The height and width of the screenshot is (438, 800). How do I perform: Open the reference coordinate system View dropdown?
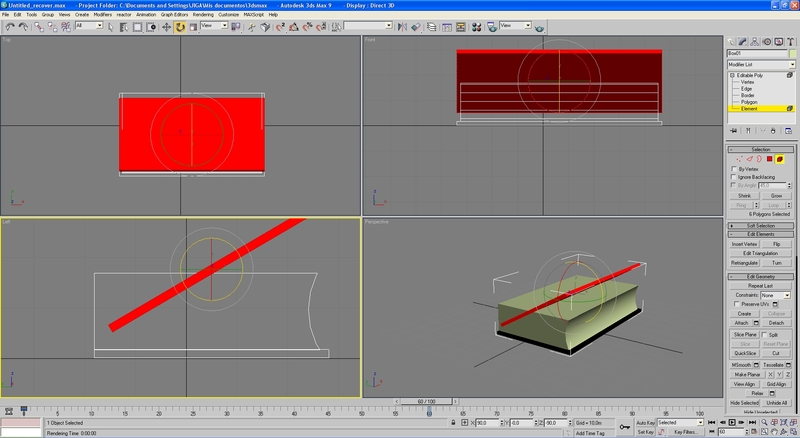point(214,26)
